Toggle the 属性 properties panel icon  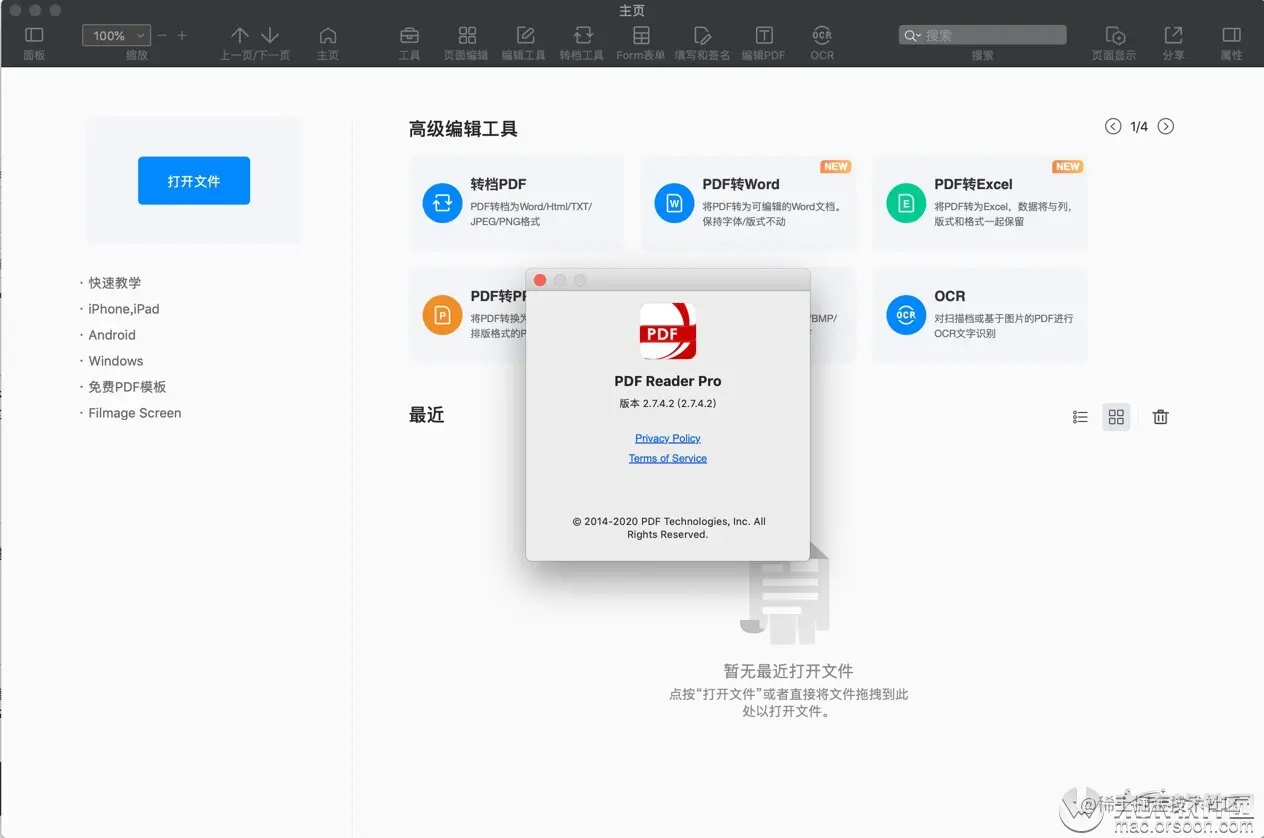click(x=1232, y=35)
